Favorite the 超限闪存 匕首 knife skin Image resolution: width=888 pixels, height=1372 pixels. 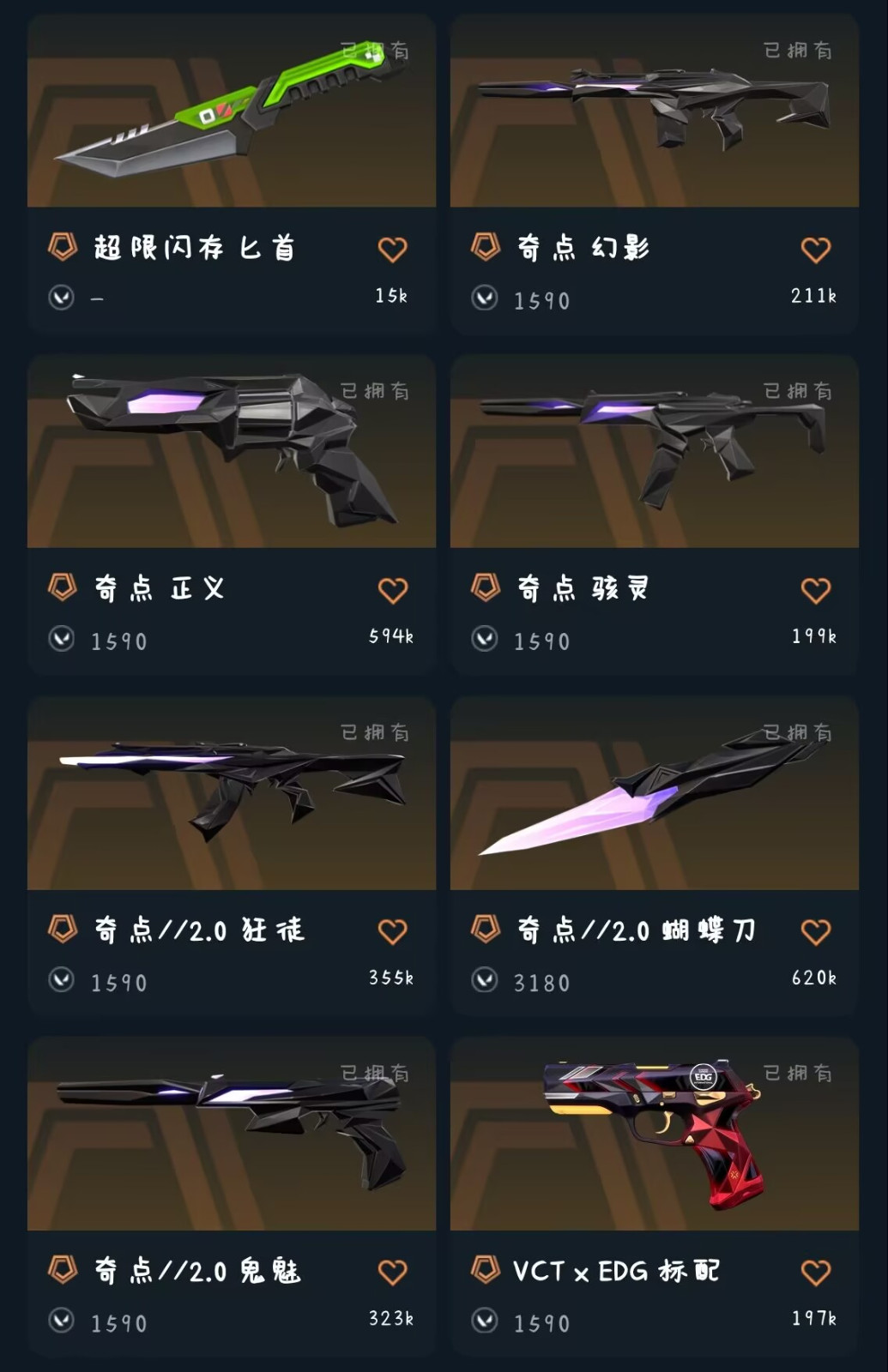392,250
